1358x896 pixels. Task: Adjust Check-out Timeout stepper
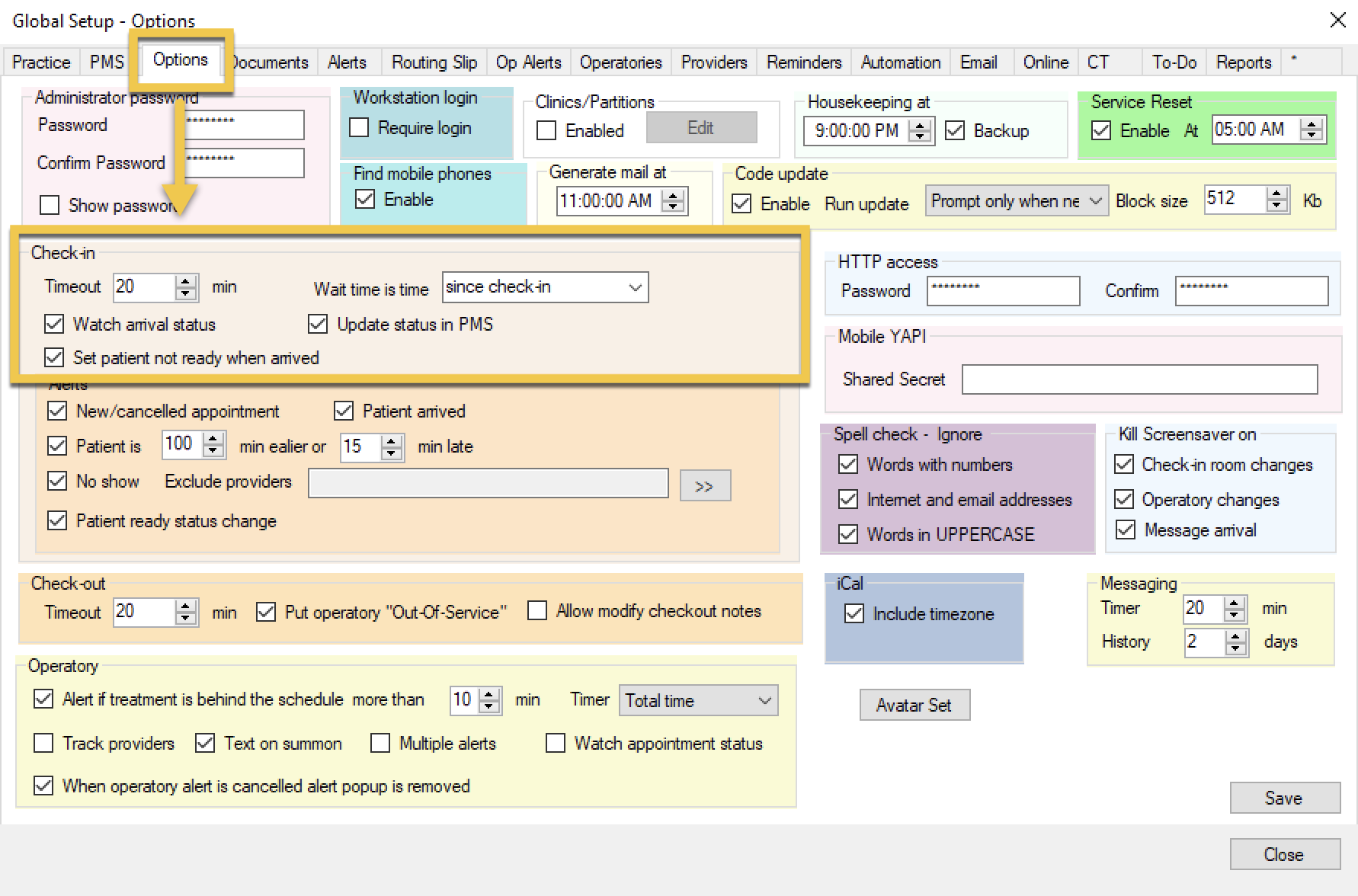[186, 612]
